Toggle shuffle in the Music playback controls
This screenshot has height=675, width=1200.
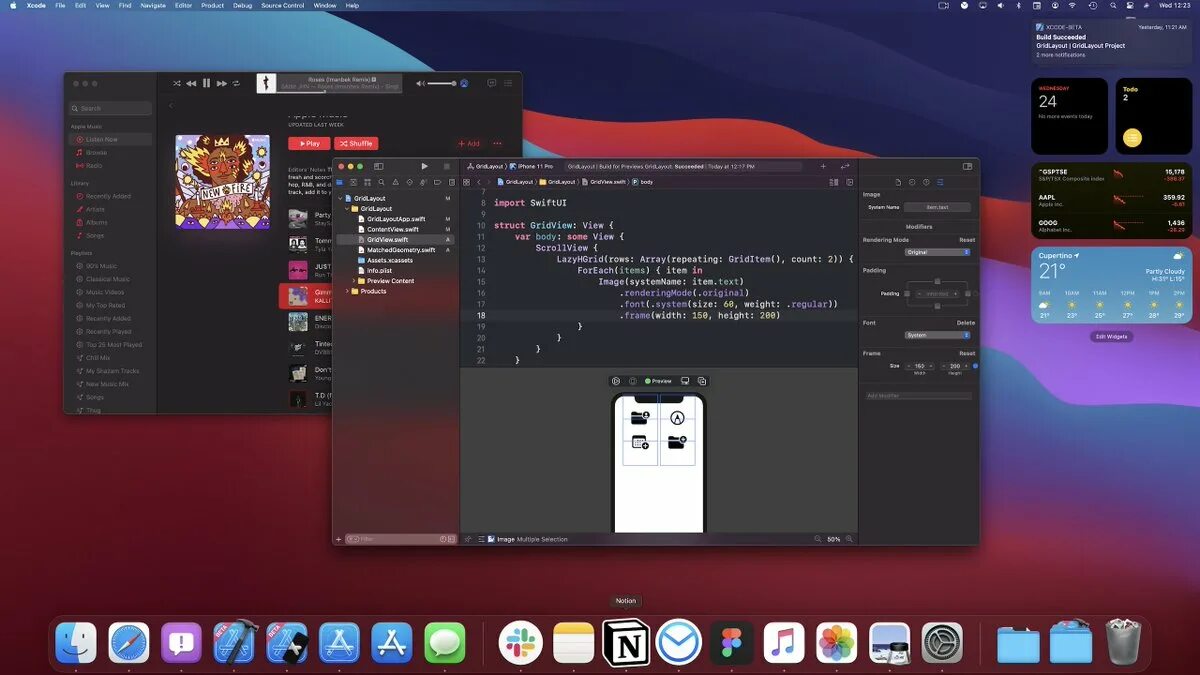click(x=177, y=83)
